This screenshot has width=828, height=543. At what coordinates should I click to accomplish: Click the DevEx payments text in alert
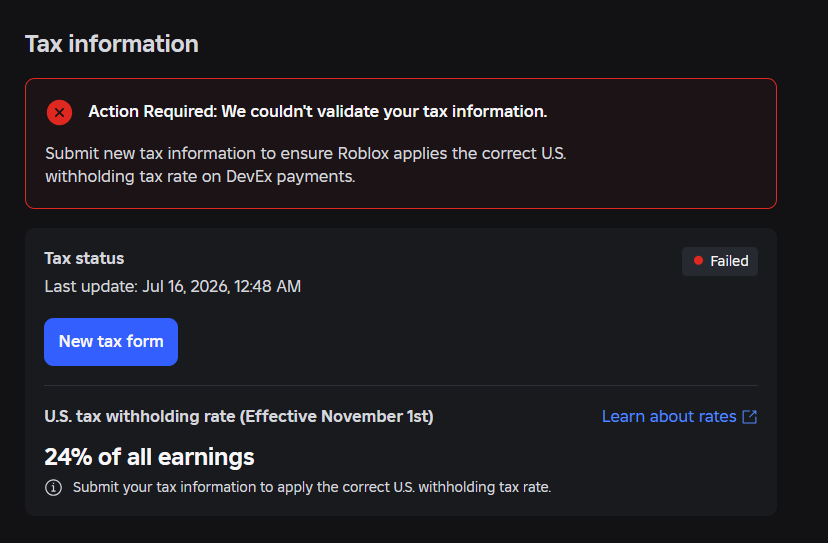pos(290,176)
